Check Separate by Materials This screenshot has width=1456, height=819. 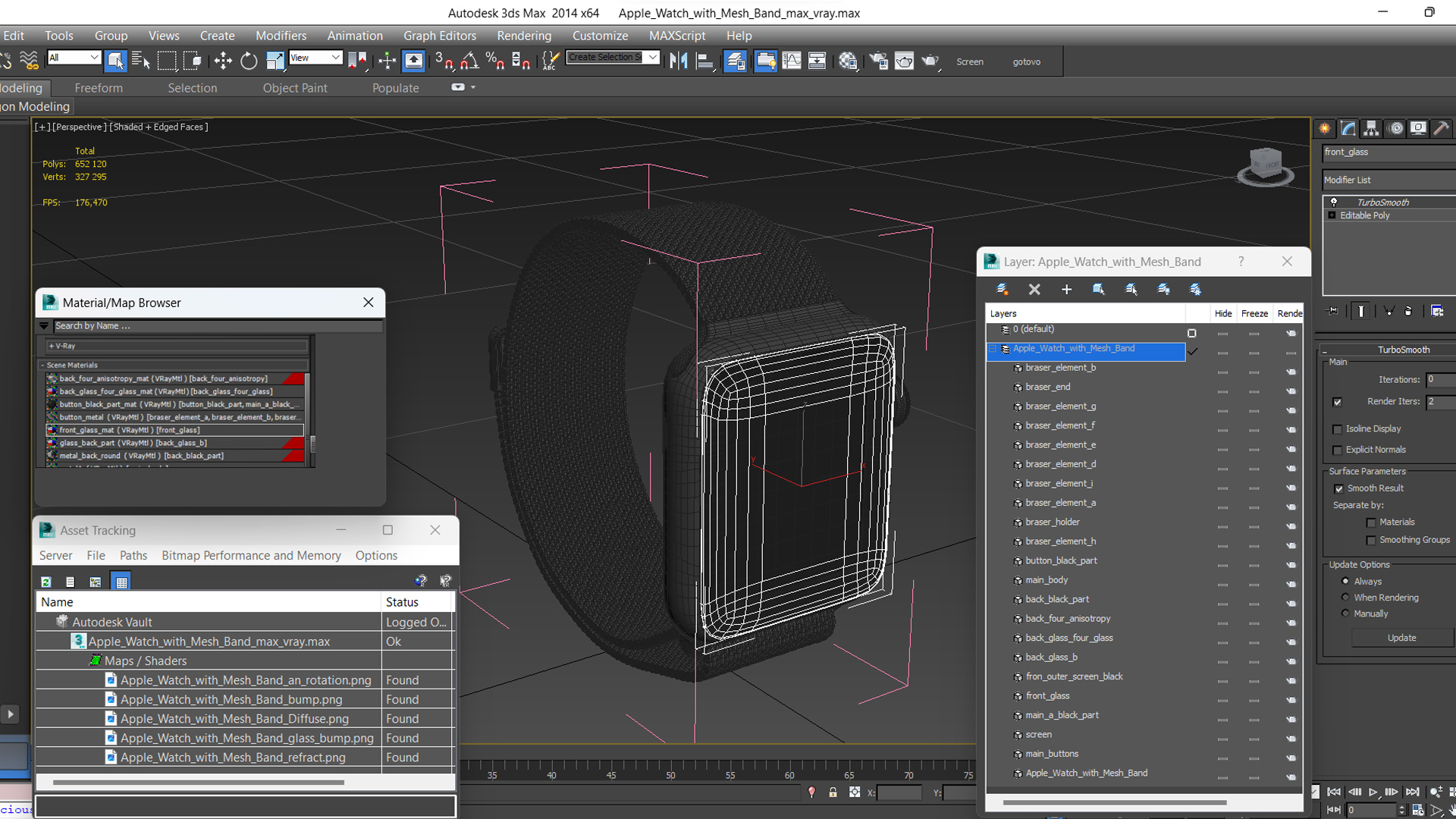(x=1371, y=522)
